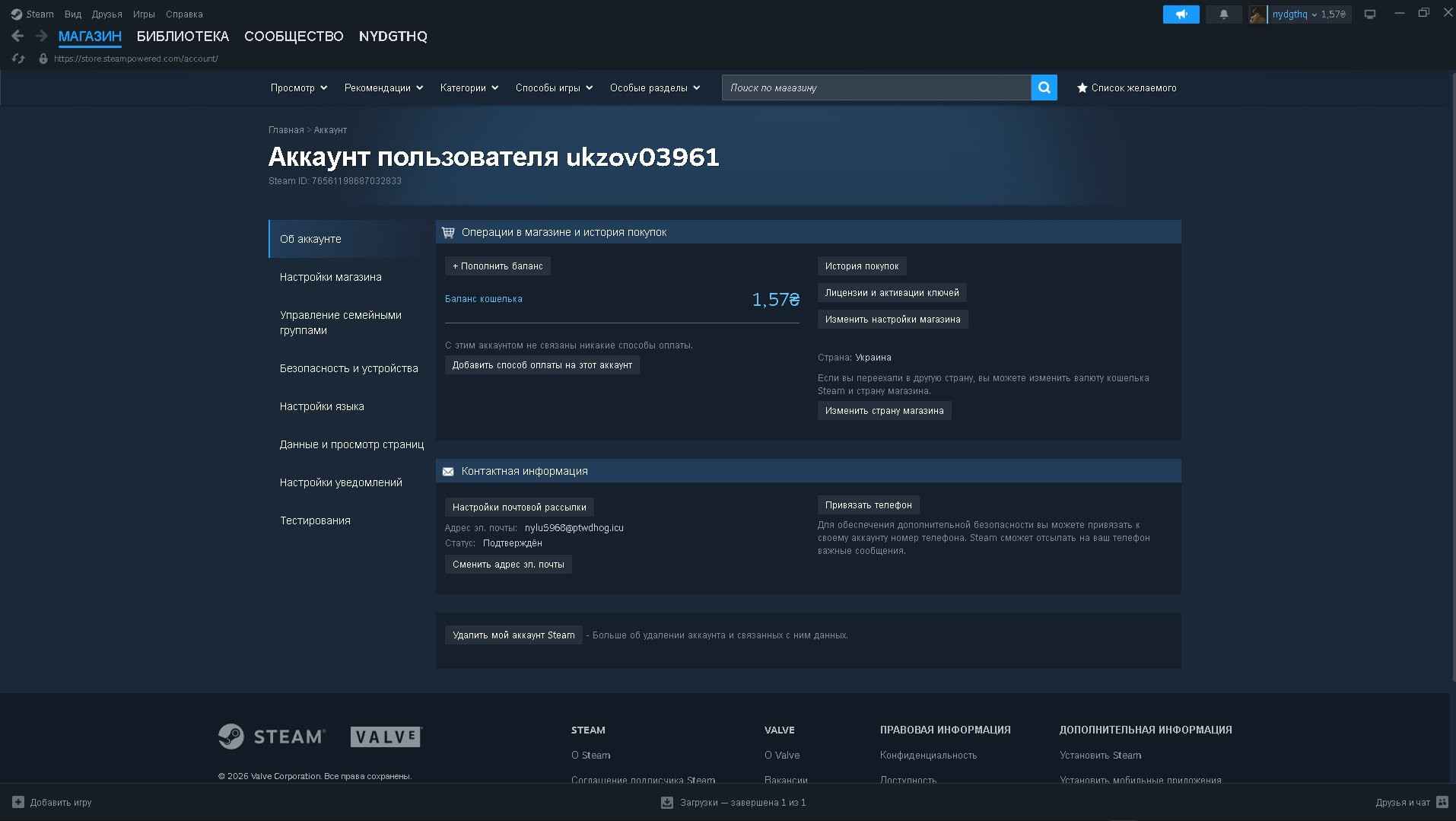Viewport: 1456px width, 821px height.
Task: Click the back navigation arrow
Action: click(17, 36)
